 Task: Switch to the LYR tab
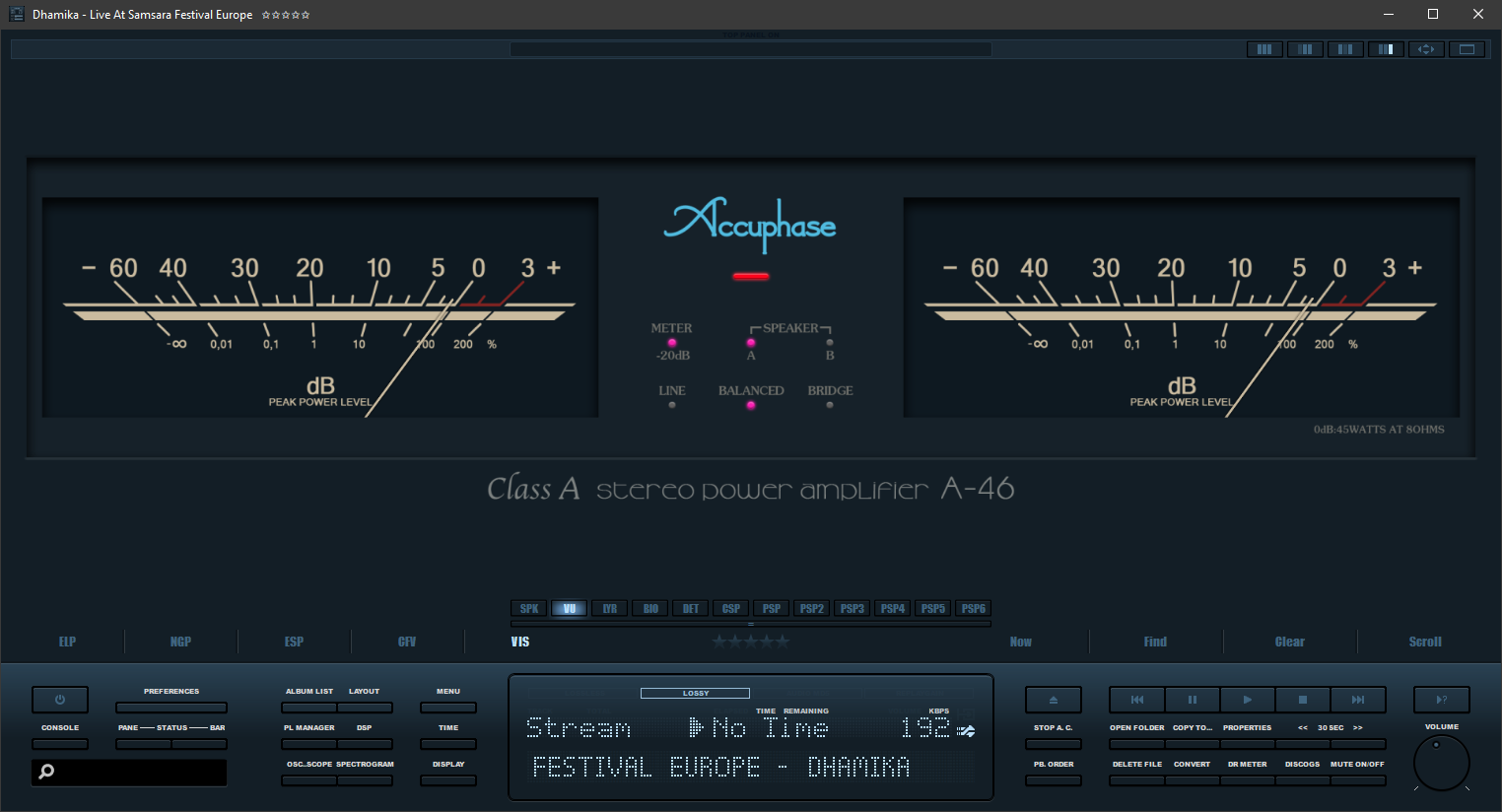click(x=610, y=609)
